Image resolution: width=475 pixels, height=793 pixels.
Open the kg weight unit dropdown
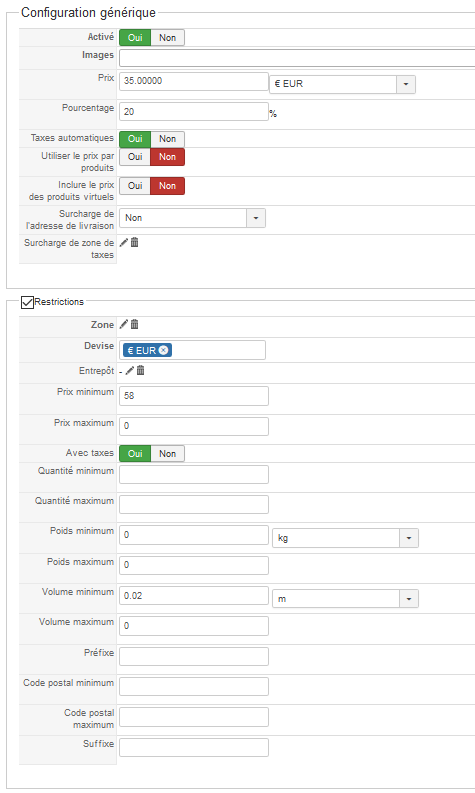pos(346,538)
